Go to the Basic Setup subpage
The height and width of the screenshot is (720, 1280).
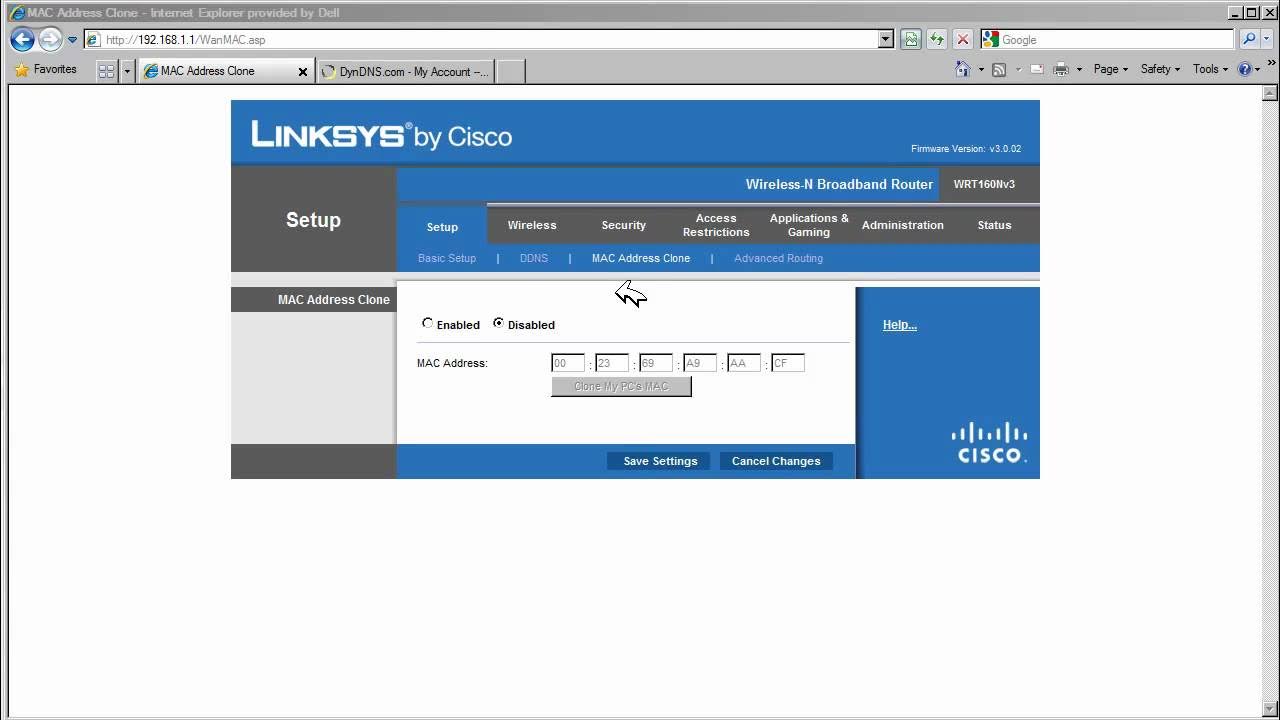pos(447,258)
